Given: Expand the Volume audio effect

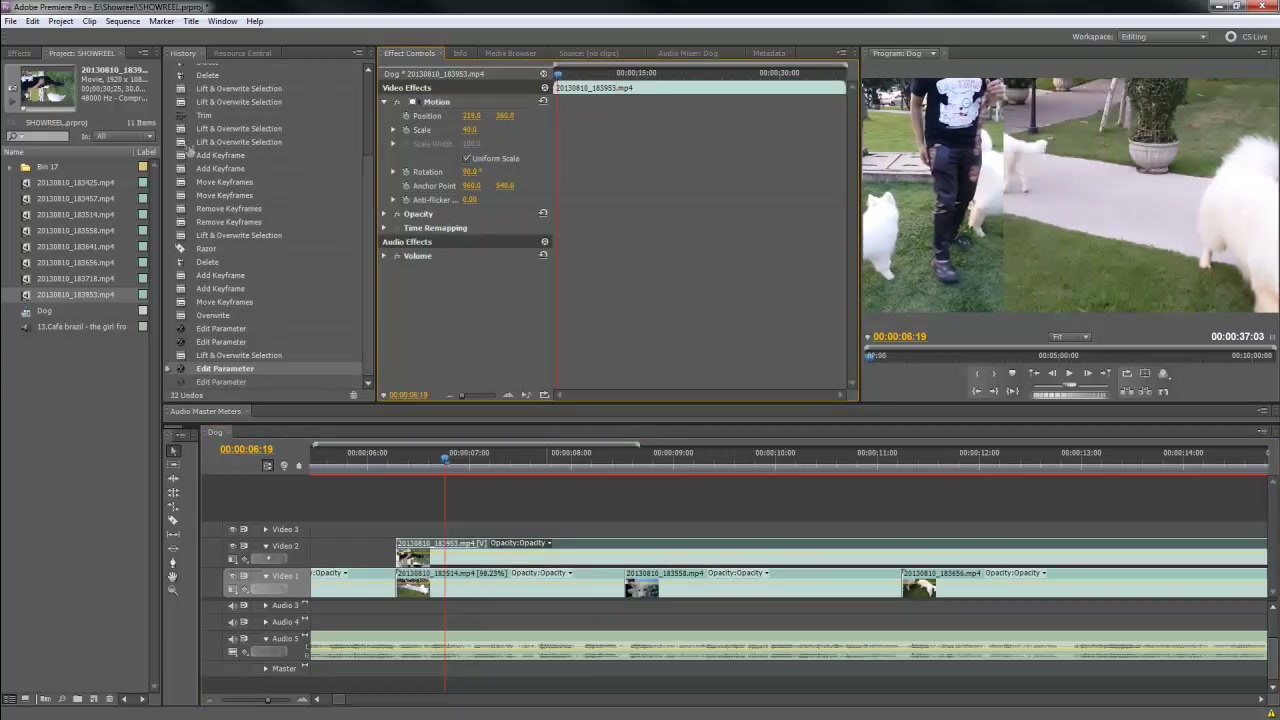Looking at the screenshot, I should coord(384,256).
